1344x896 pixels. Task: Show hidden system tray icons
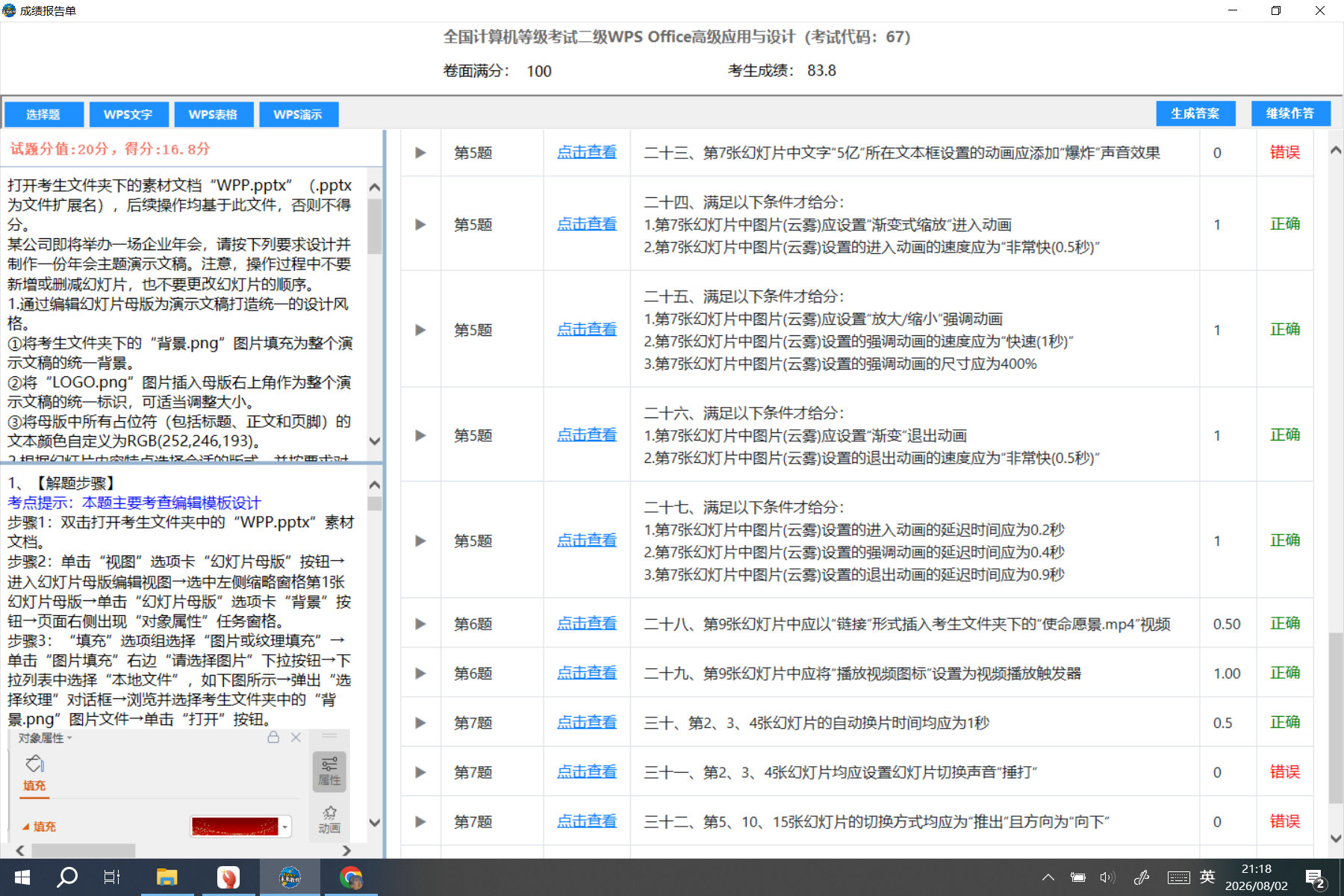click(1048, 877)
